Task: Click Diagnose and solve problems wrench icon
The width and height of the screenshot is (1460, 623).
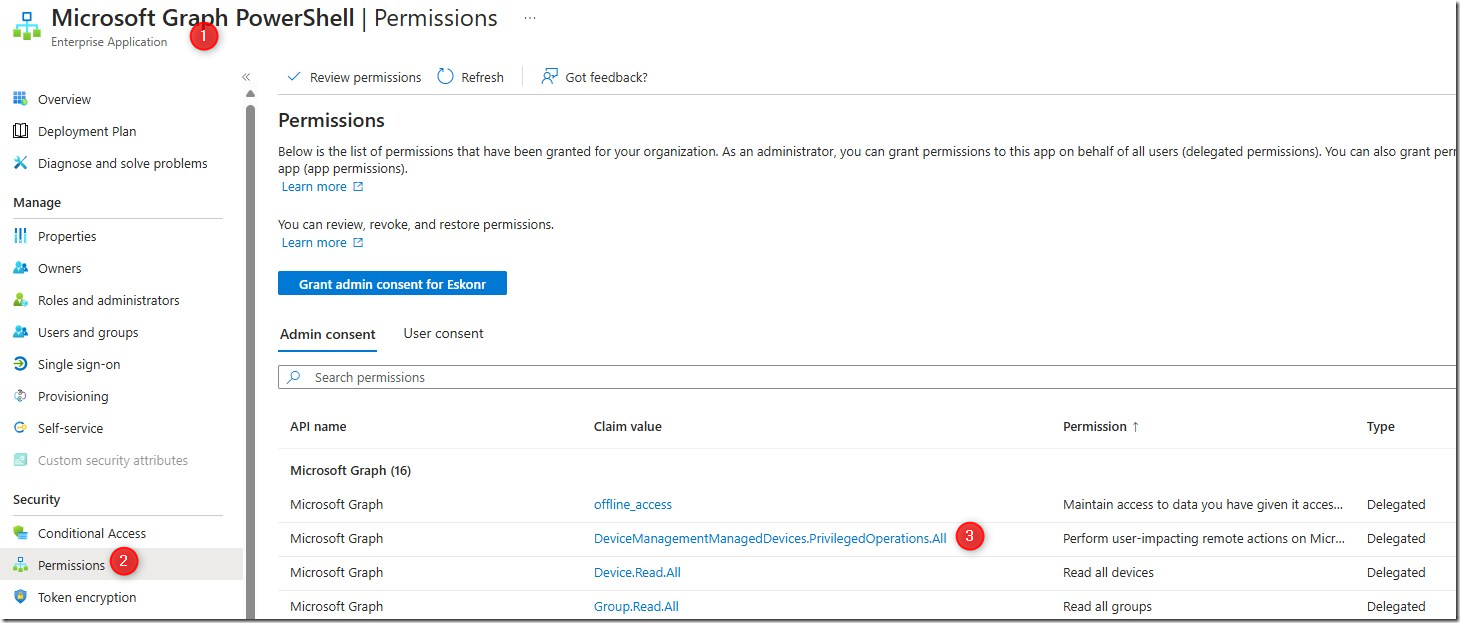Action: point(20,163)
